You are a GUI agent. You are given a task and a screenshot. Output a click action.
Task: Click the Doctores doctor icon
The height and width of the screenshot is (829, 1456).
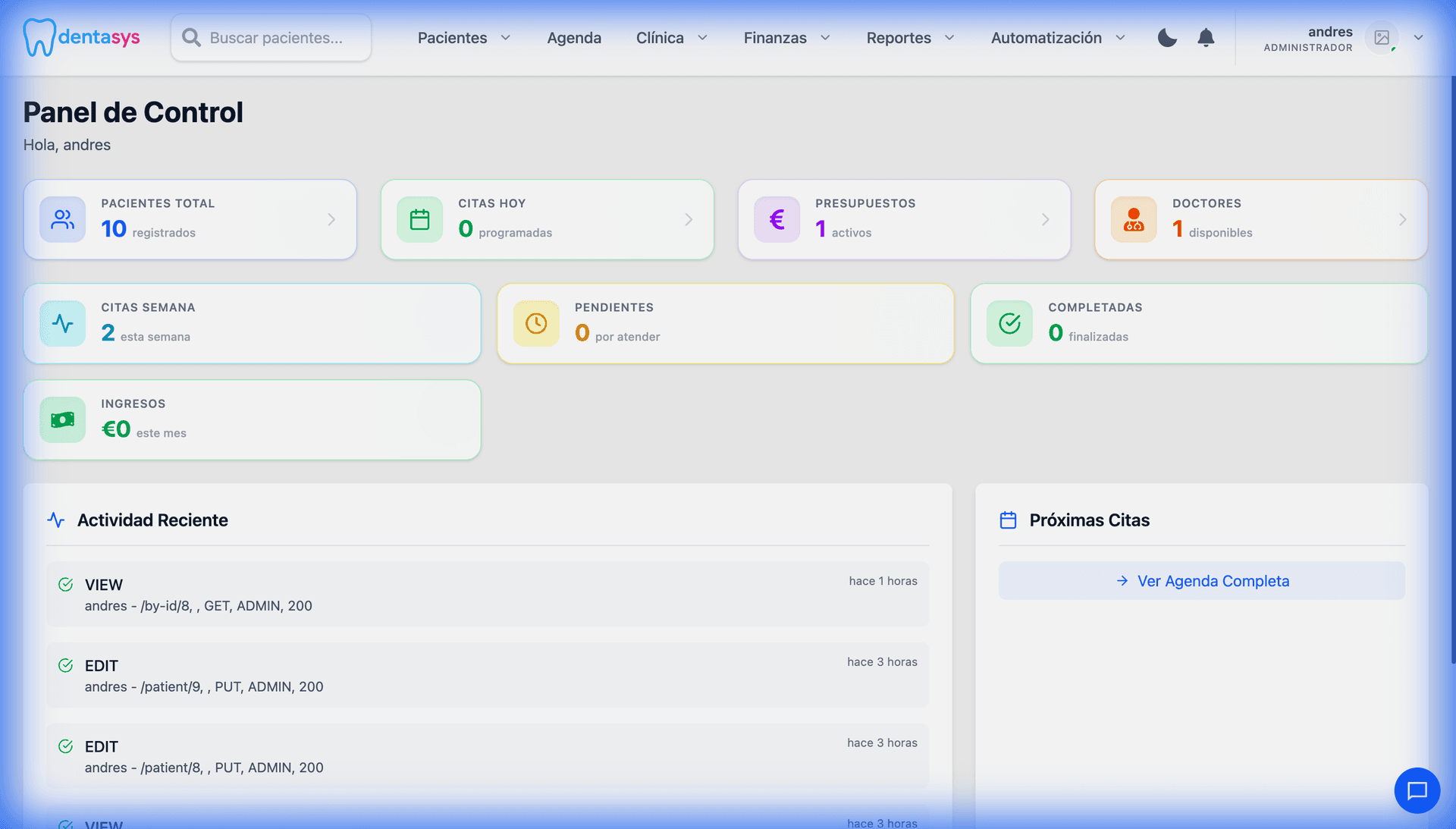(x=1134, y=220)
